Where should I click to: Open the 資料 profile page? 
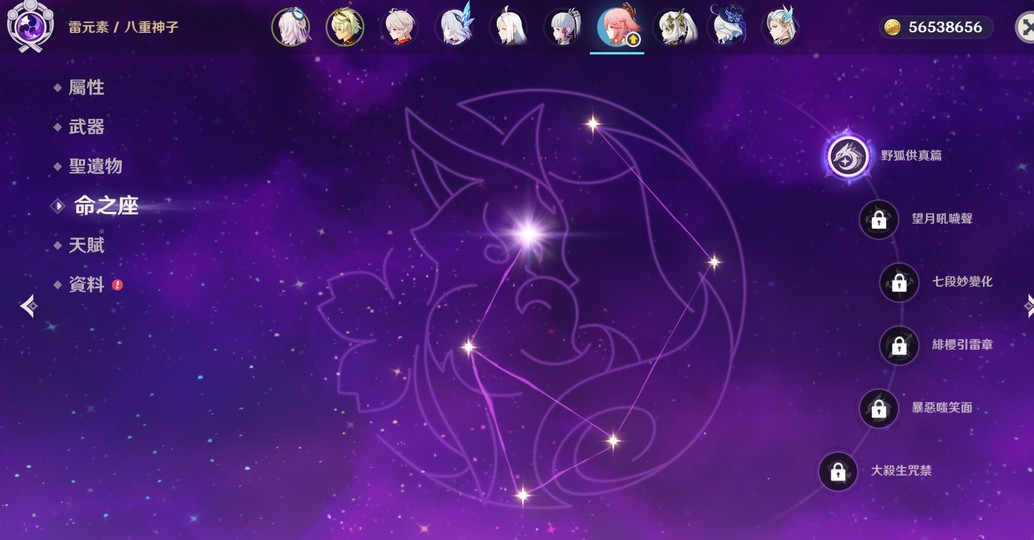pyautogui.click(x=86, y=284)
